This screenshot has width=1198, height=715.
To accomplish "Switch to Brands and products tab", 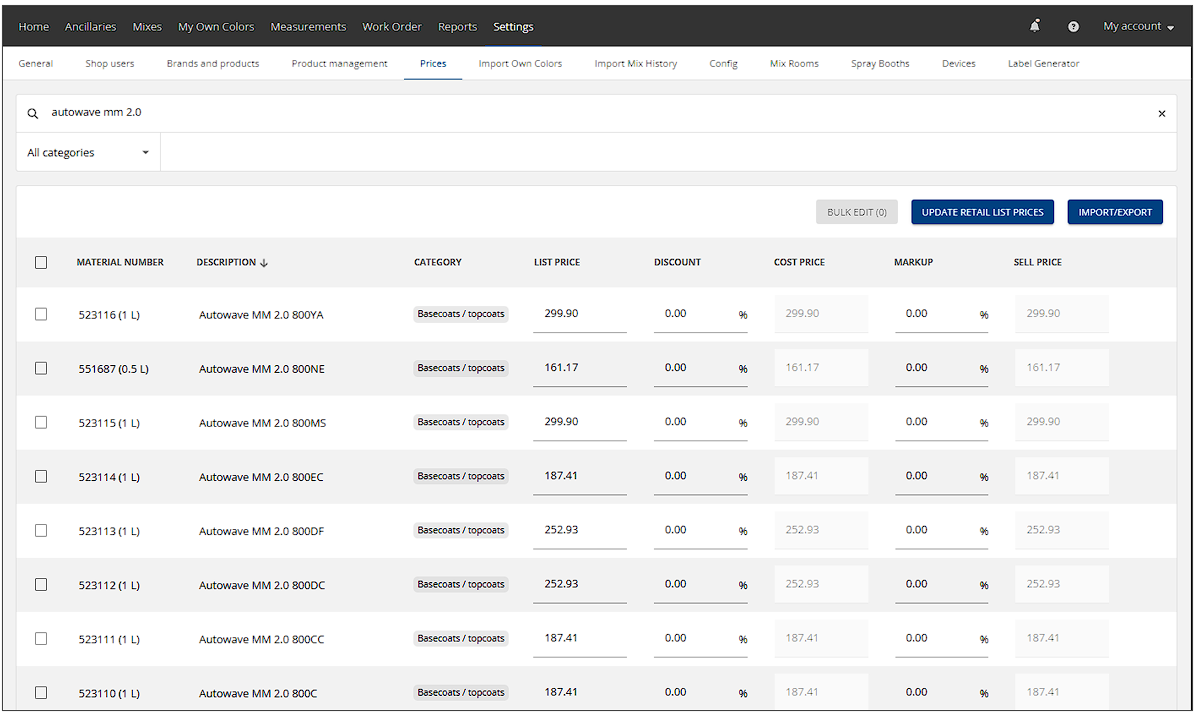I will (x=213, y=63).
